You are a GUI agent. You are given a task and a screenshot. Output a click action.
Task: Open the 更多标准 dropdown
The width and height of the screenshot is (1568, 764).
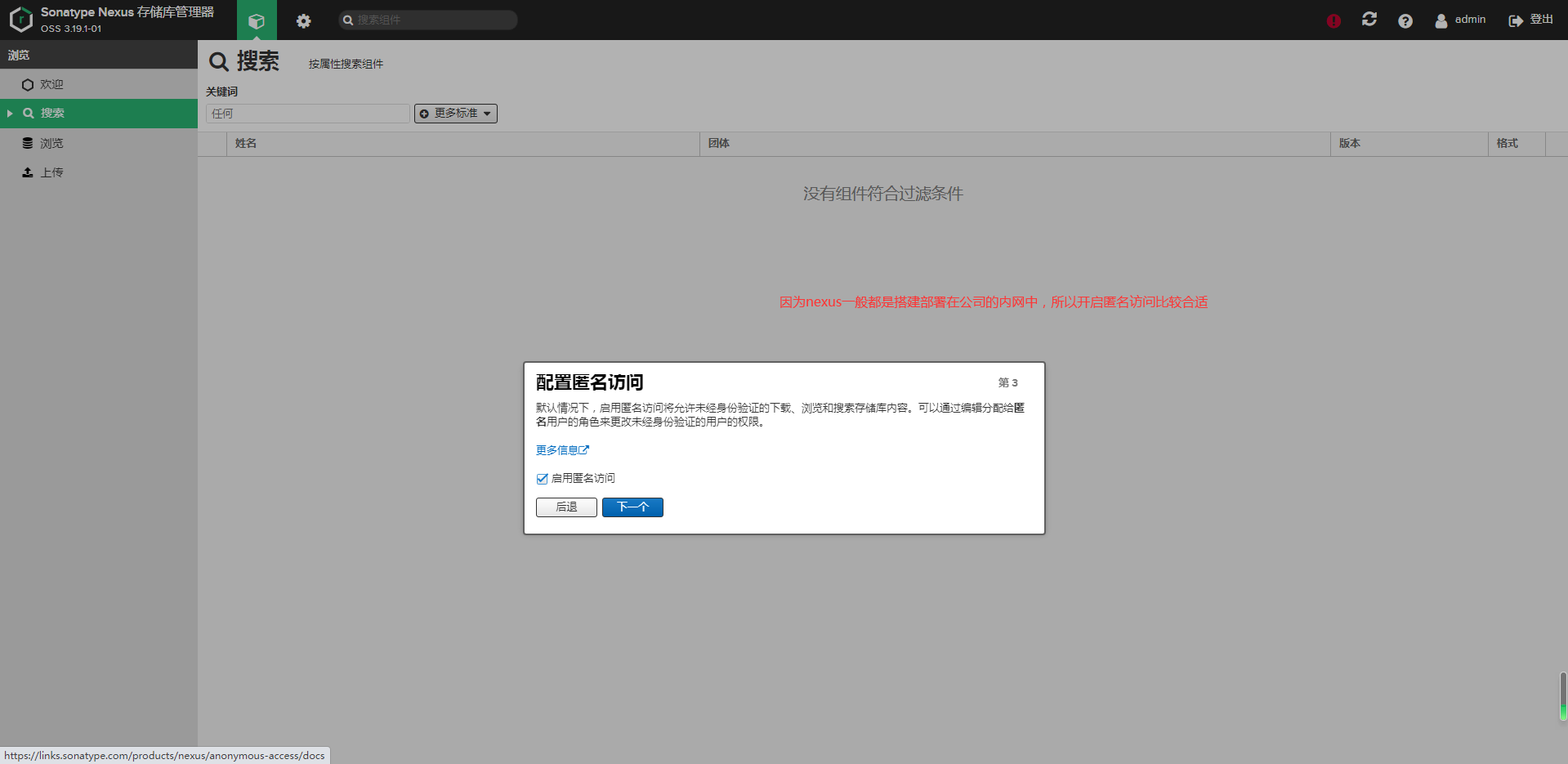[x=456, y=114]
